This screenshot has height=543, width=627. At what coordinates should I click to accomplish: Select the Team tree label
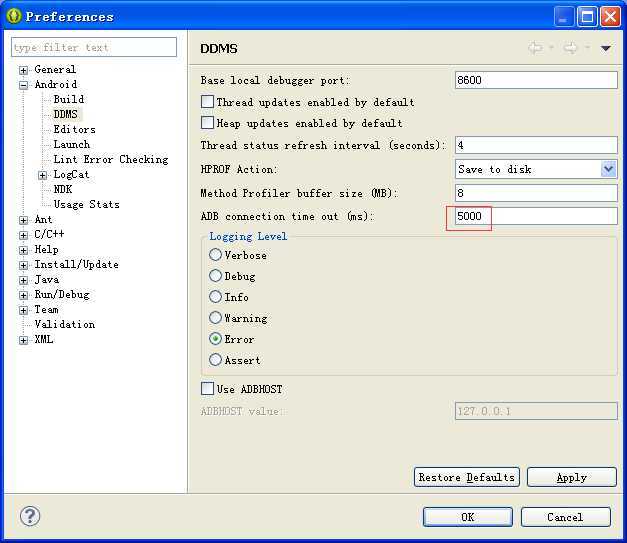click(46, 309)
